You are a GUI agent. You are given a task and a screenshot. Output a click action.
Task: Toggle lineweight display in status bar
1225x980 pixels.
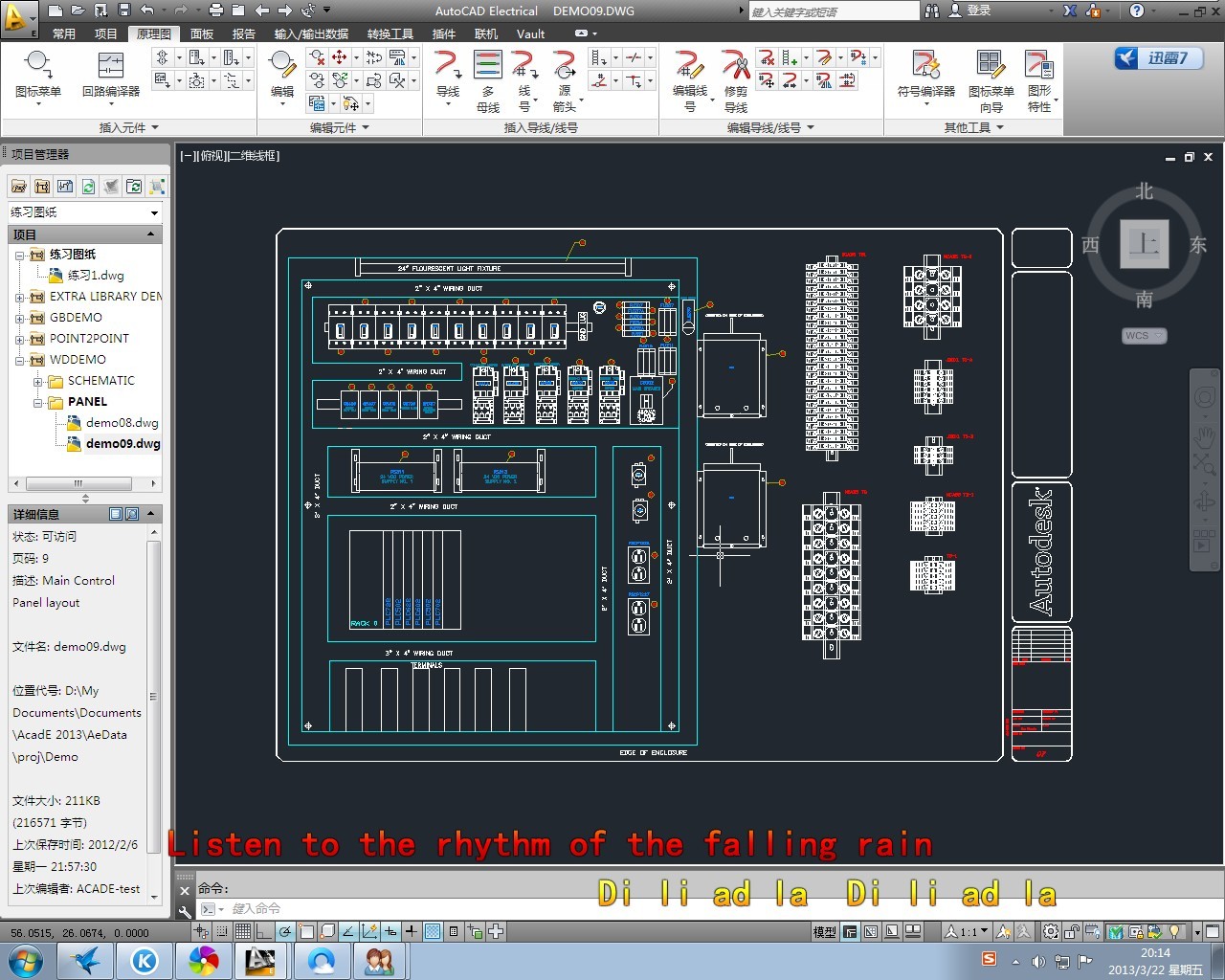411,931
